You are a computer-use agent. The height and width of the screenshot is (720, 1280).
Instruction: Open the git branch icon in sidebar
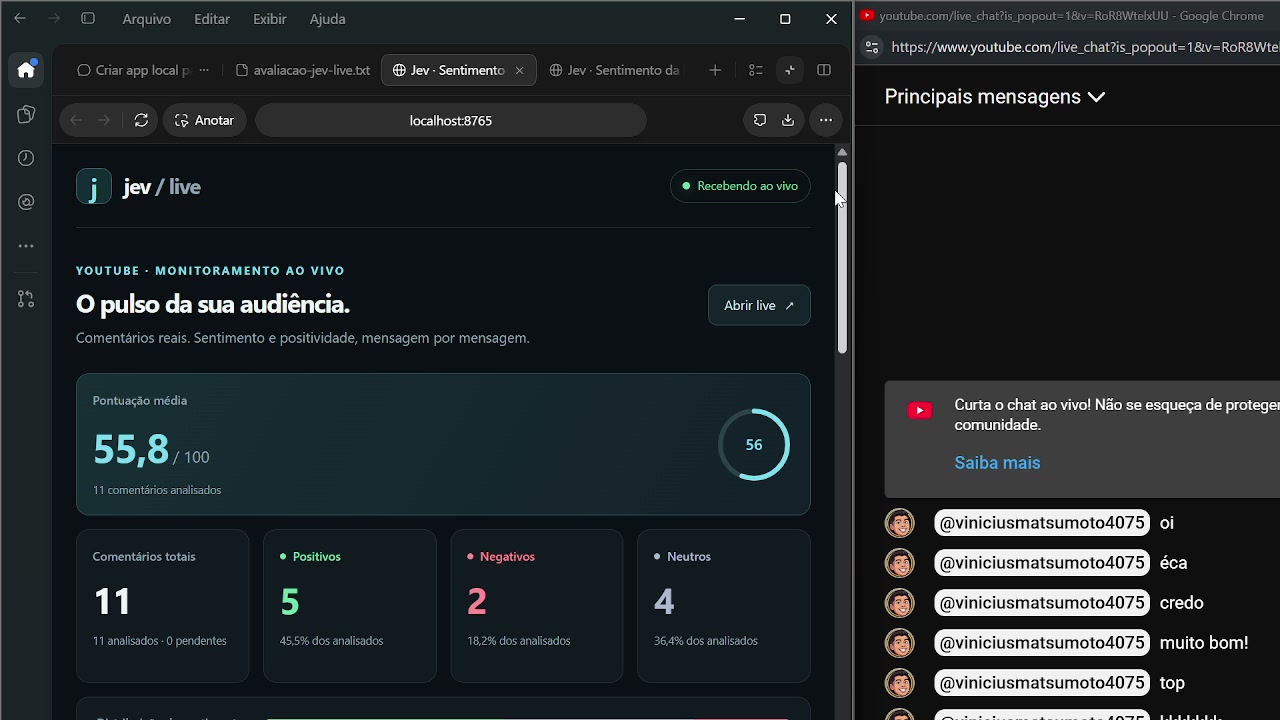(26, 299)
